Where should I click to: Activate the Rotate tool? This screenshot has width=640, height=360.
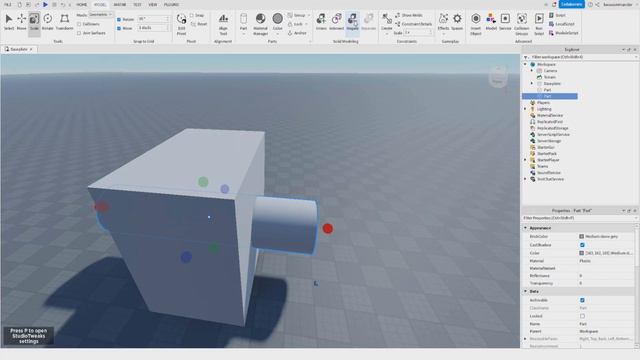[x=47, y=22]
